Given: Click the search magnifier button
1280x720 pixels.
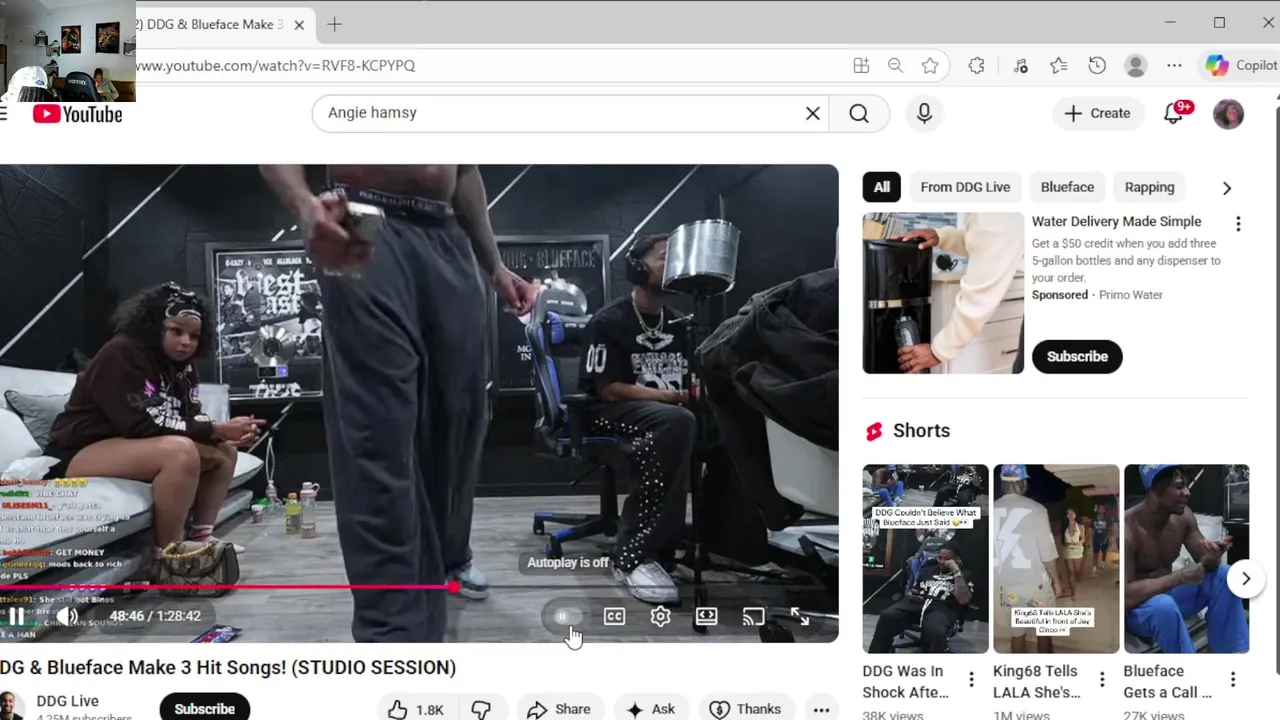Looking at the screenshot, I should point(859,113).
